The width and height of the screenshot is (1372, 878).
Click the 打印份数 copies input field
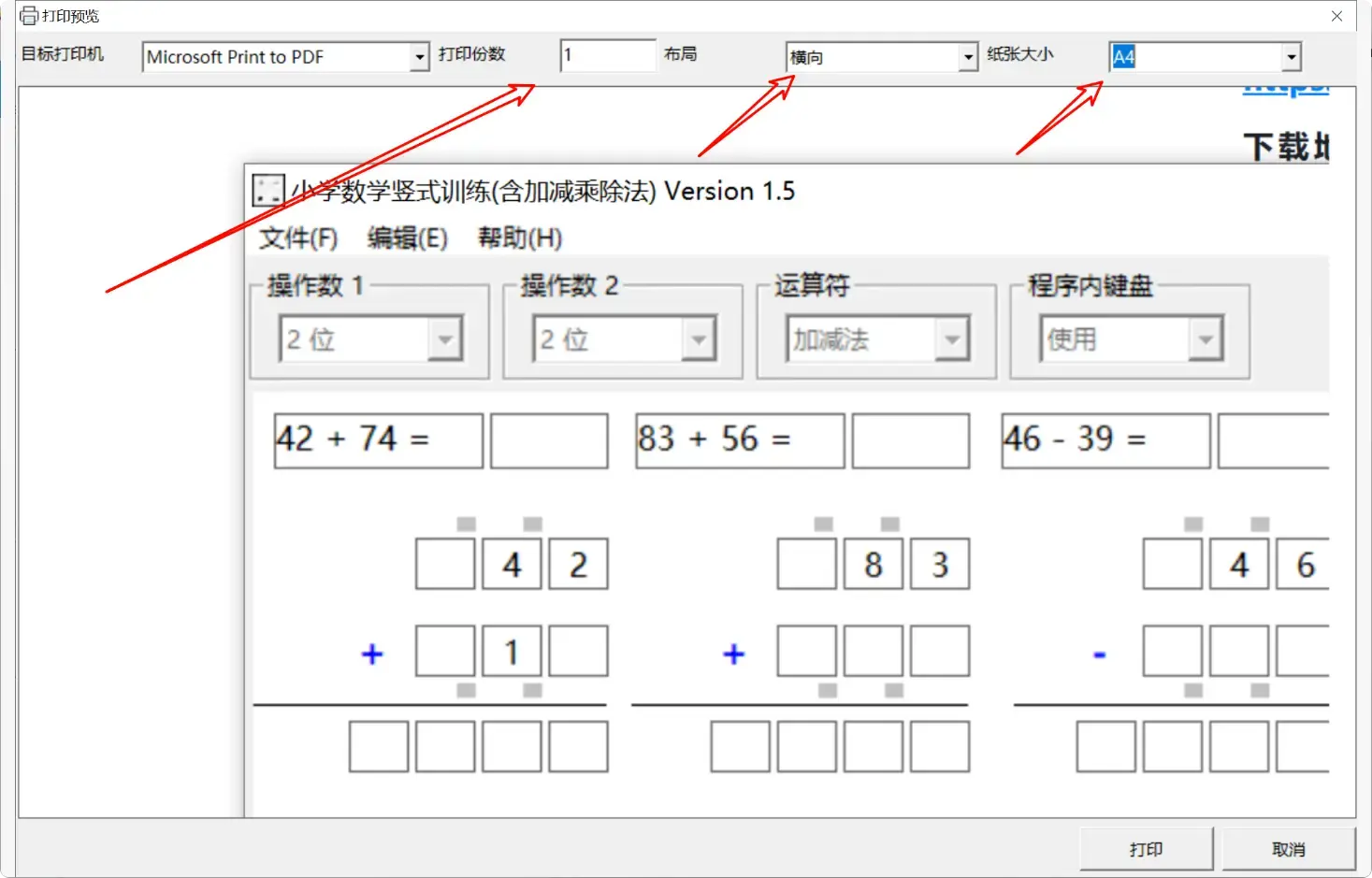pyautogui.click(x=607, y=55)
